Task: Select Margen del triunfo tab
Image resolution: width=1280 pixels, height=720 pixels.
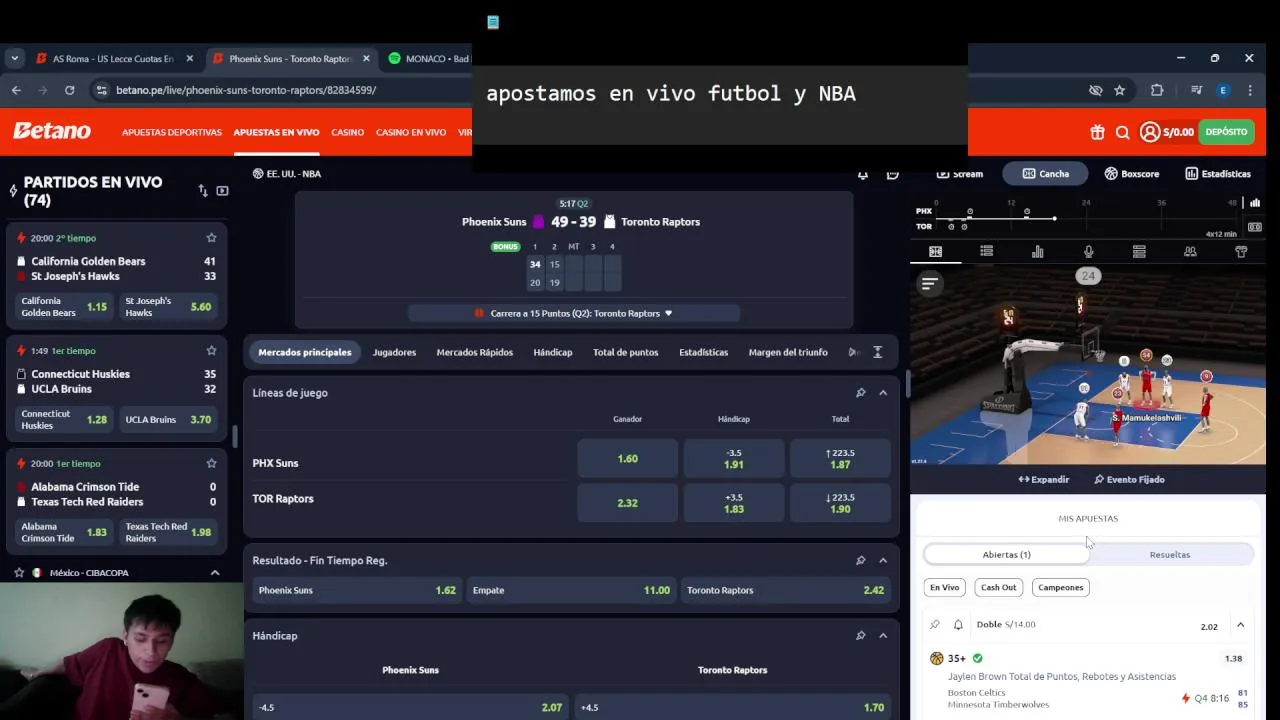Action: click(788, 352)
